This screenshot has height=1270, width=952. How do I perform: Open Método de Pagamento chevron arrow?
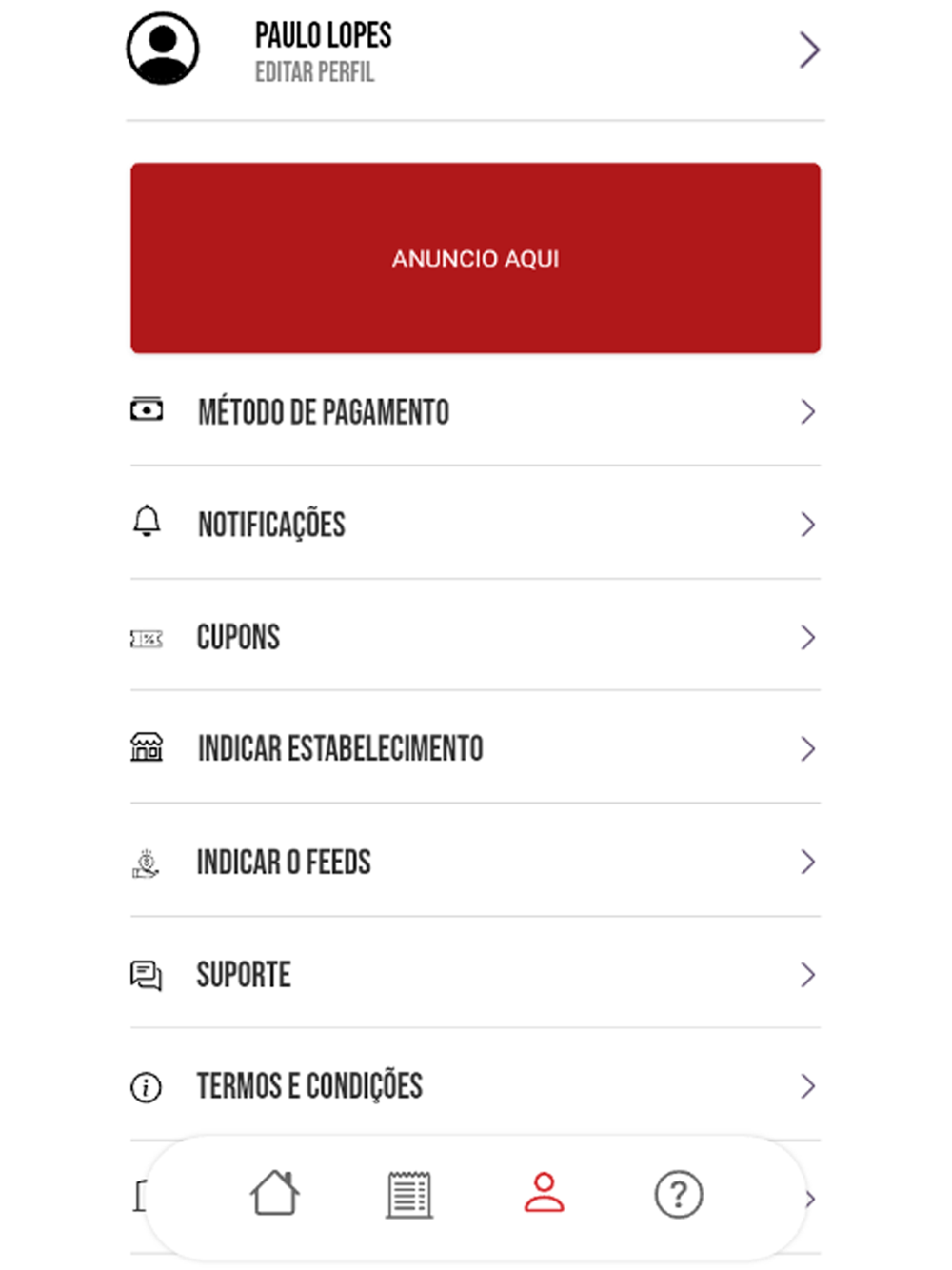coord(808,411)
